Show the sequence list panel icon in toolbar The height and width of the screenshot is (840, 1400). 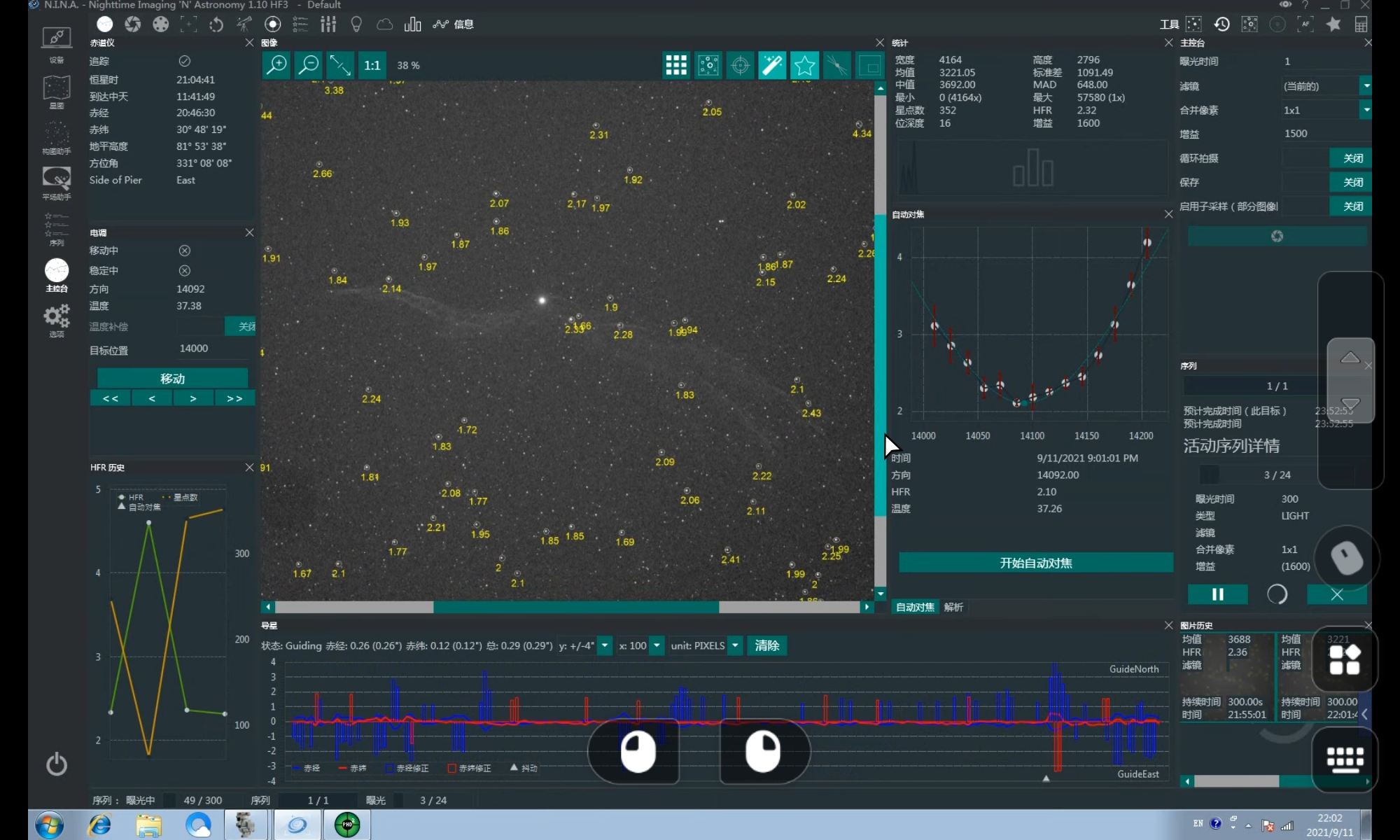click(300, 24)
